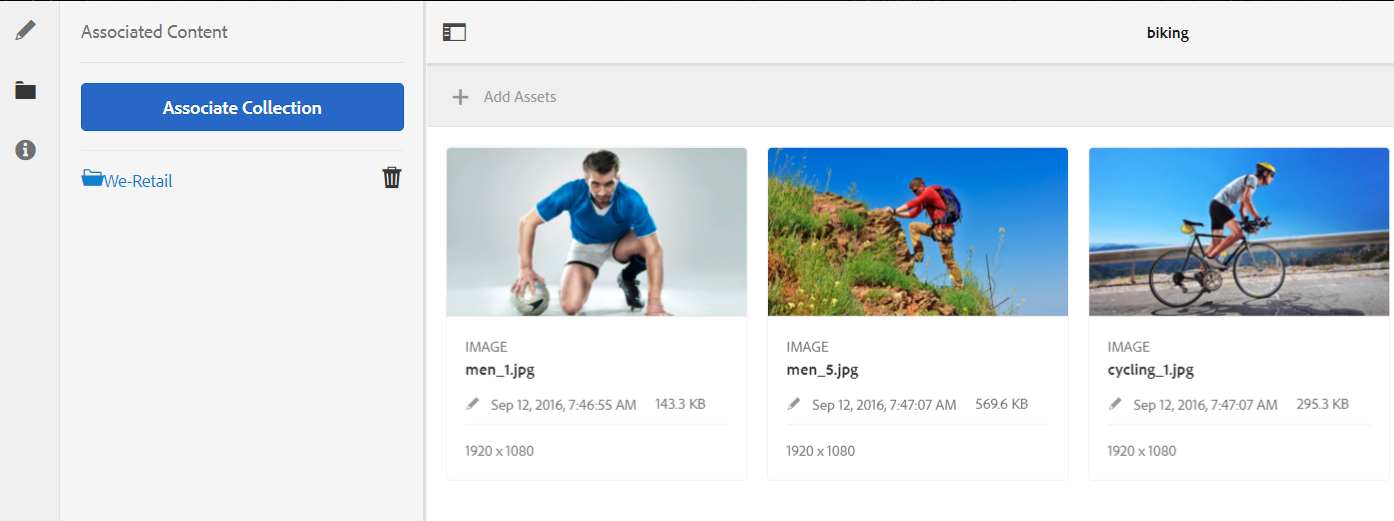Click pencil icon on cycling_1.jpg card
This screenshot has width=1394, height=521.
(1115, 404)
